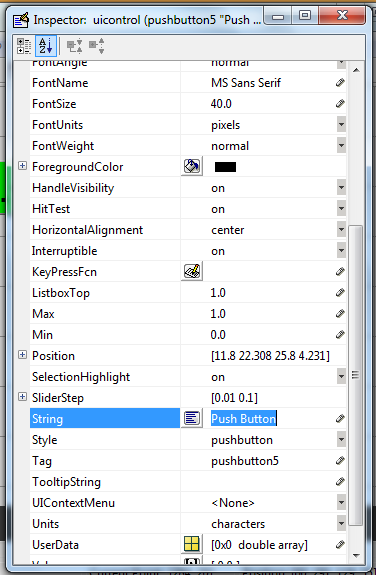Expand the ForegroundColor property node
Screen dimensions: 376x575
pyautogui.click(x=22, y=166)
